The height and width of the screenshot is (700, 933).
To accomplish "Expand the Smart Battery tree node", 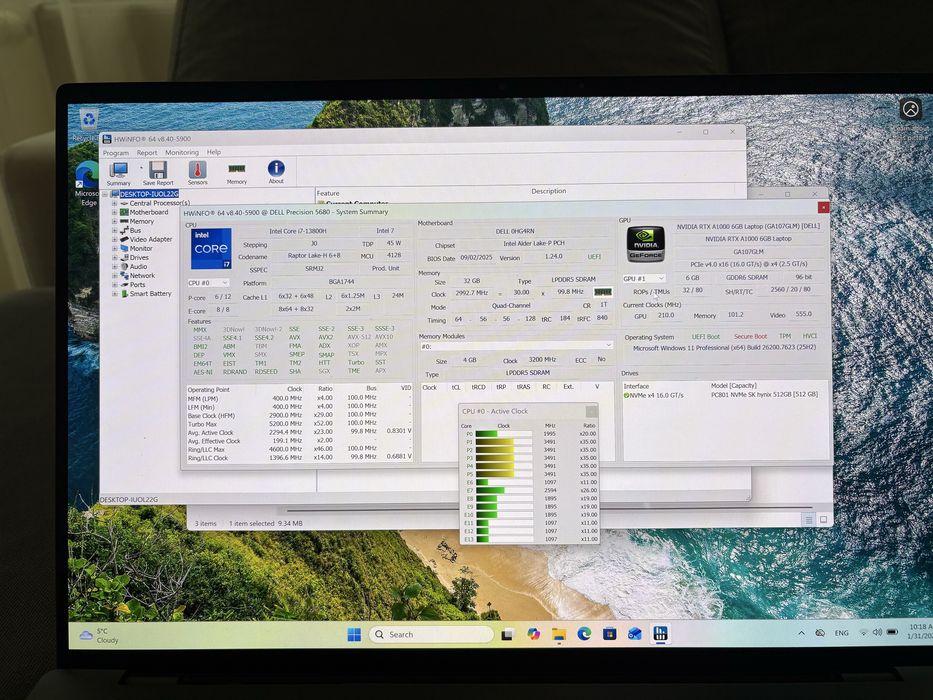I will 114,293.
